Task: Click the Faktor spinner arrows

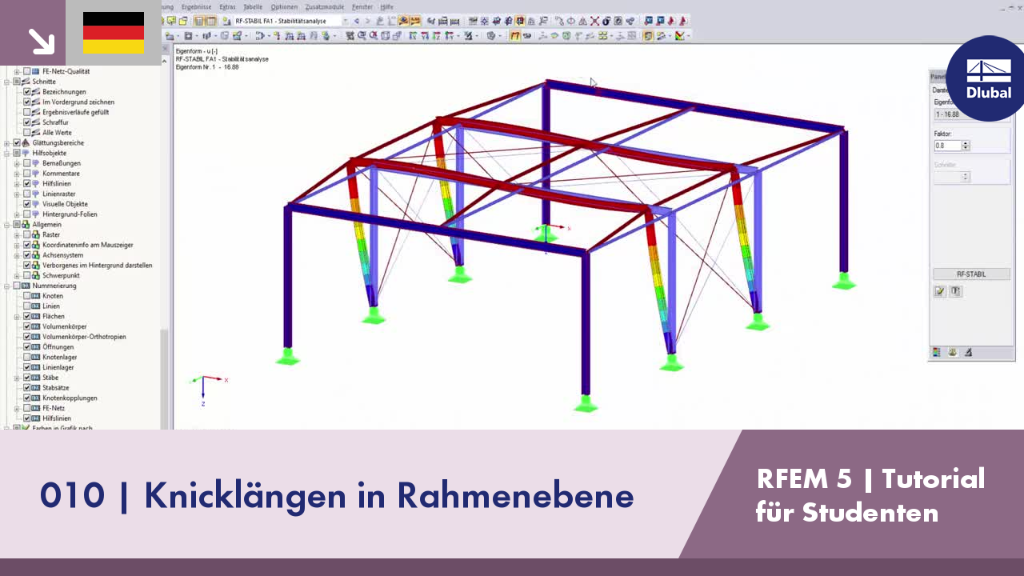Action: tap(966, 146)
